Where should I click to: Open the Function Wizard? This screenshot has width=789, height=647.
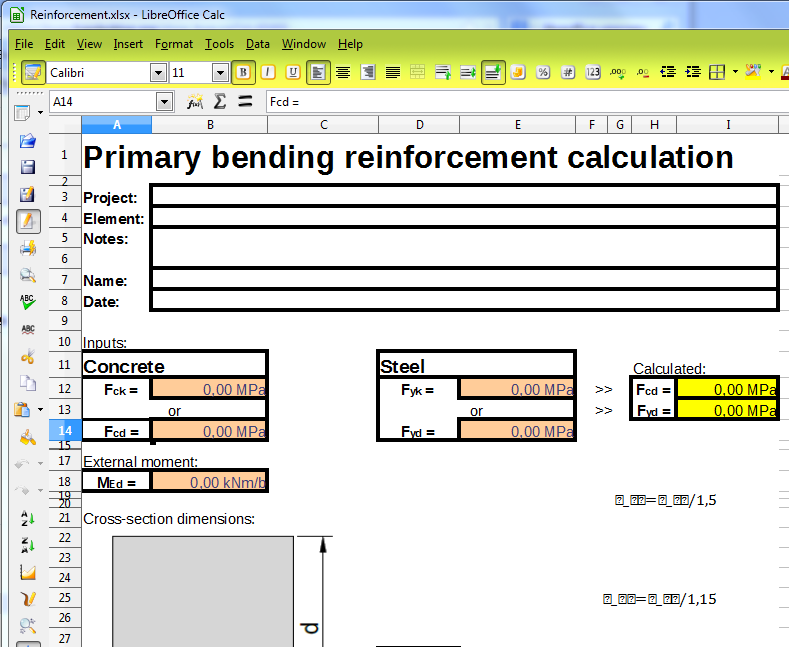click(195, 101)
